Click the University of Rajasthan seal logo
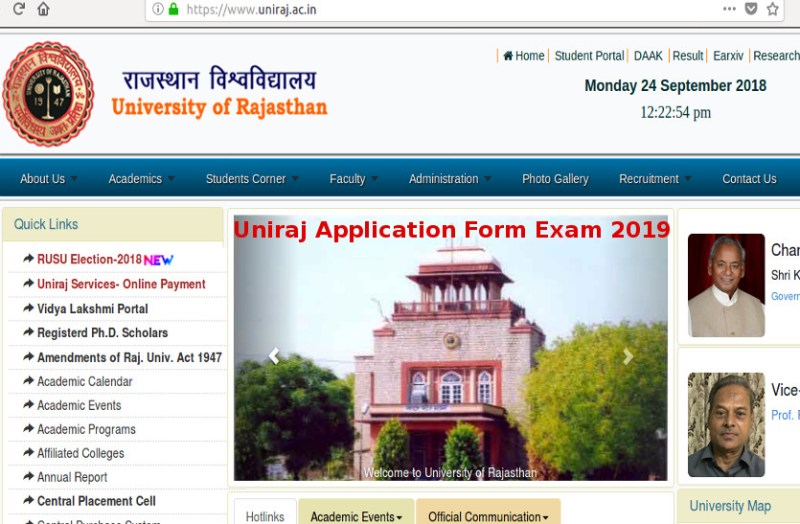 (48, 94)
